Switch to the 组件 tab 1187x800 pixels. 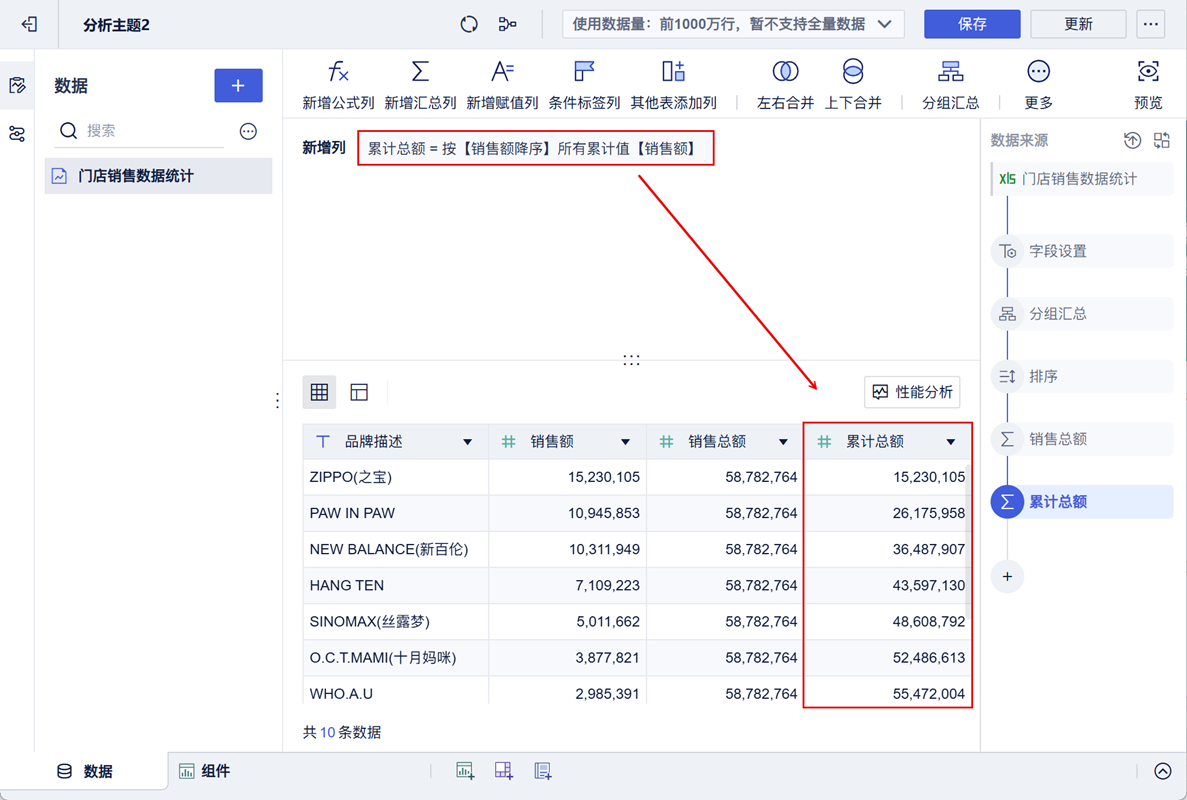click(204, 771)
